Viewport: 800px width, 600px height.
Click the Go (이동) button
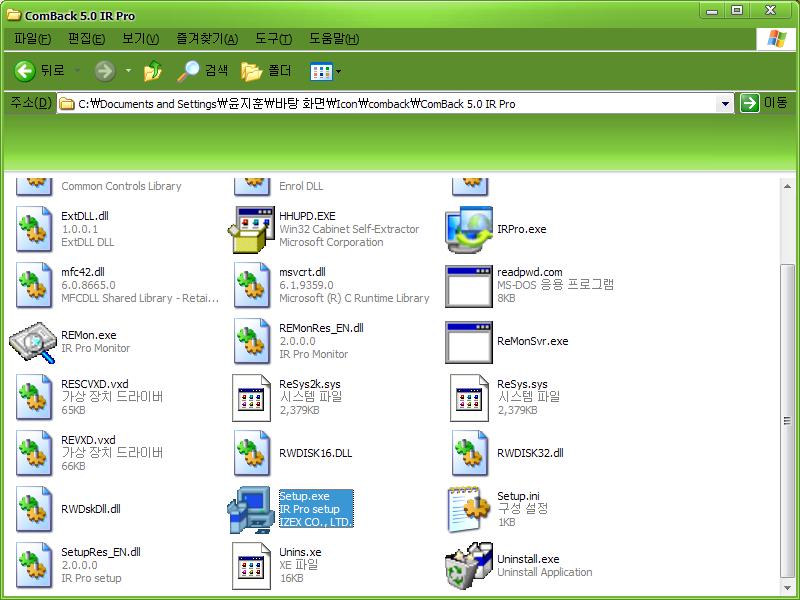[763, 103]
